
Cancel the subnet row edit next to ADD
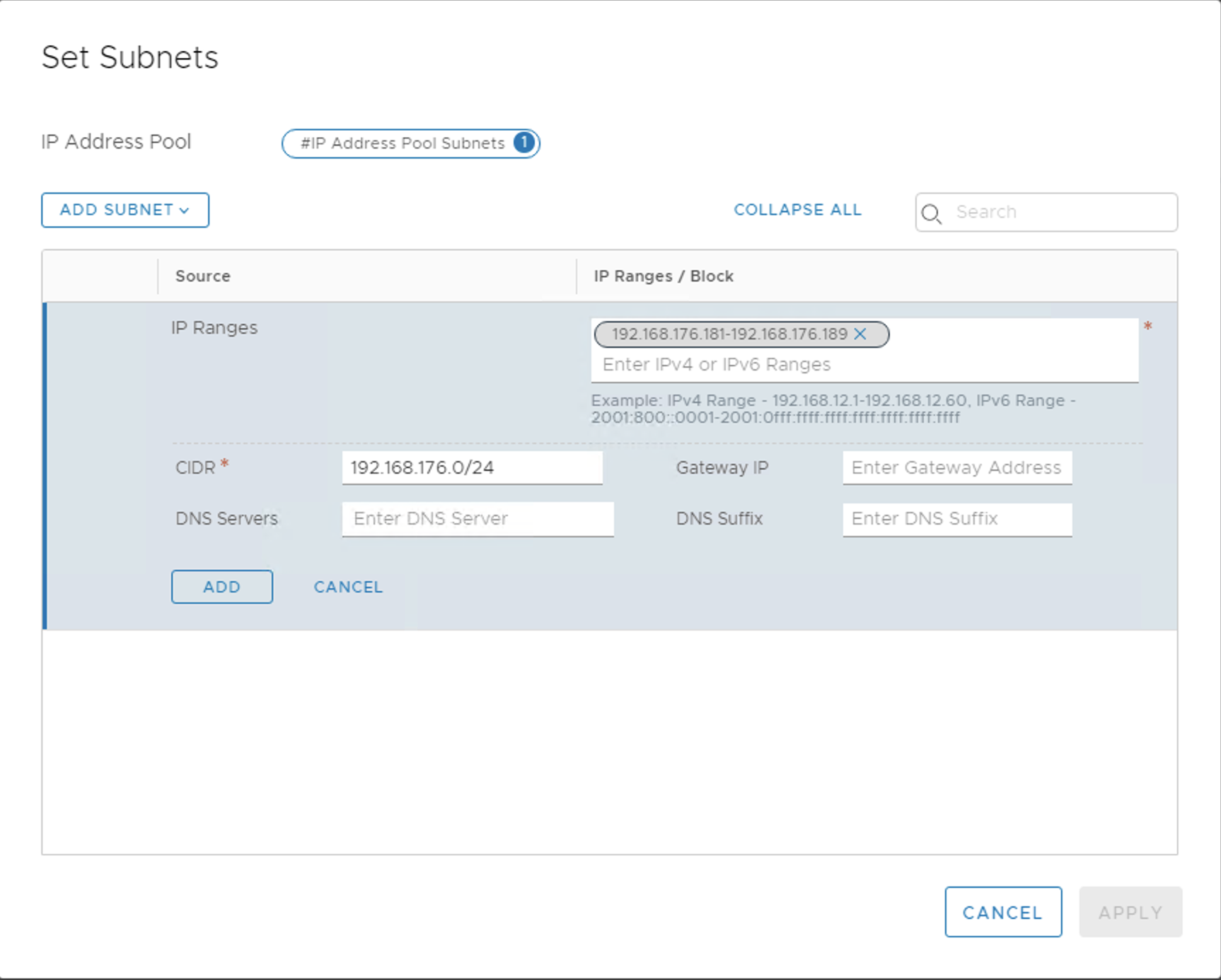tap(348, 587)
